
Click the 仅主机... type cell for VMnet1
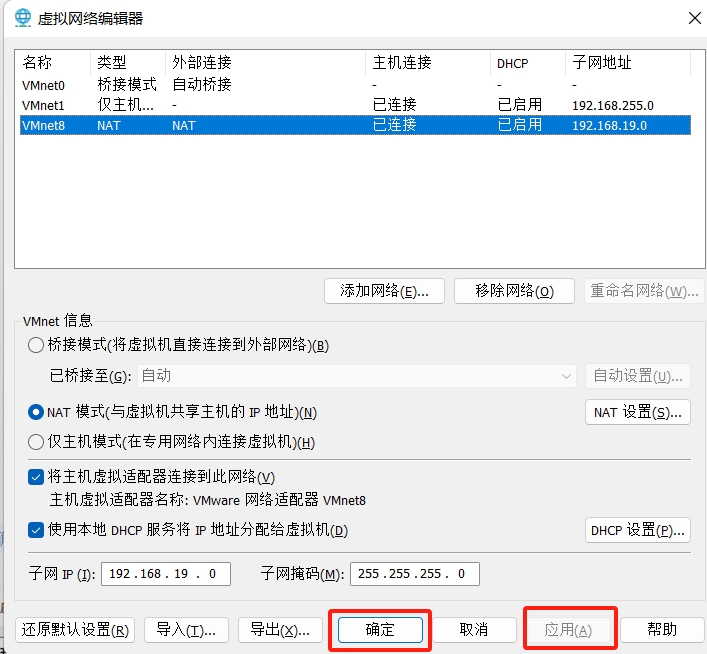click(126, 105)
